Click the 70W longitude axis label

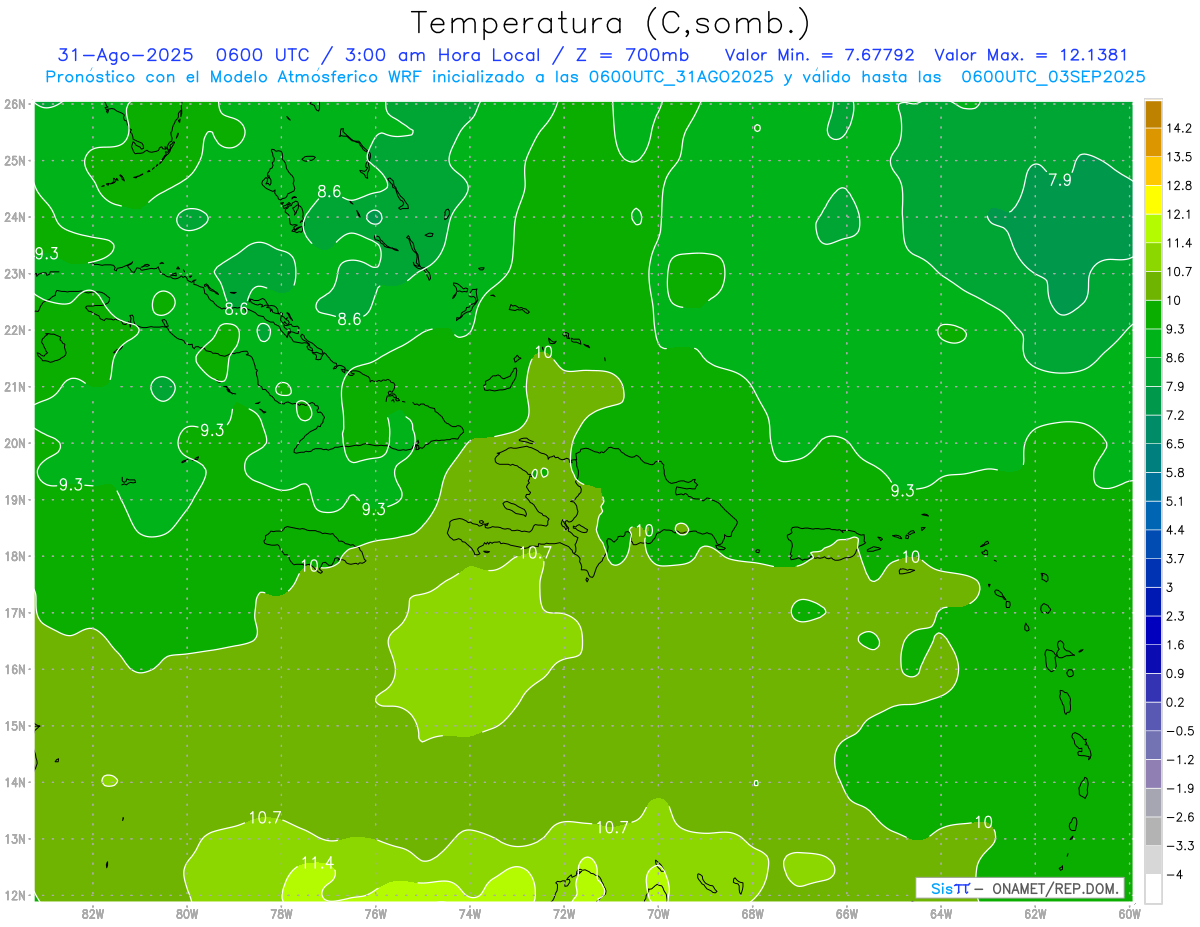point(658,912)
